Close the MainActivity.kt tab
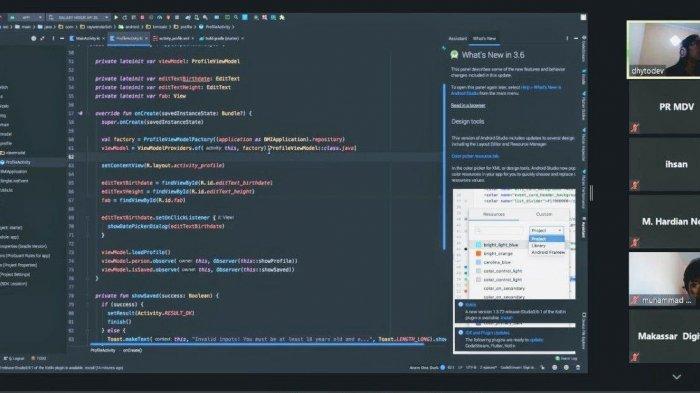Image resolution: width=700 pixels, height=393 pixels. point(104,38)
